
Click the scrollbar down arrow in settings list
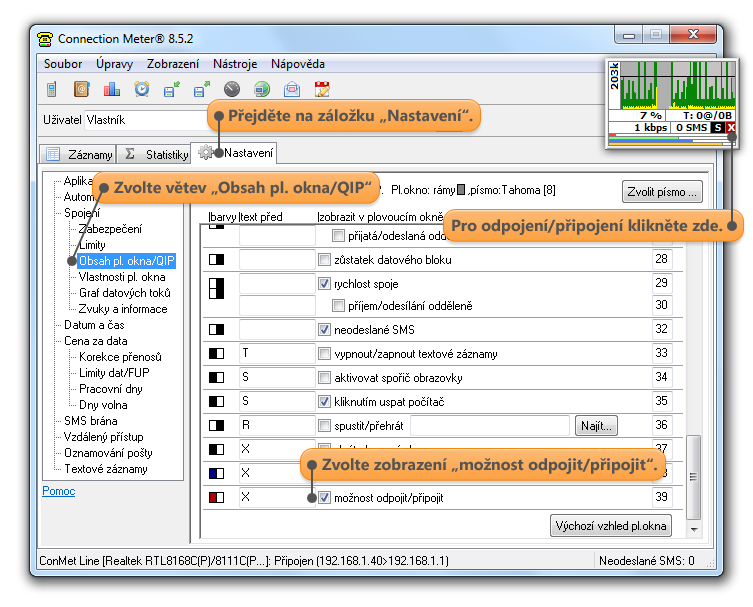tap(693, 529)
